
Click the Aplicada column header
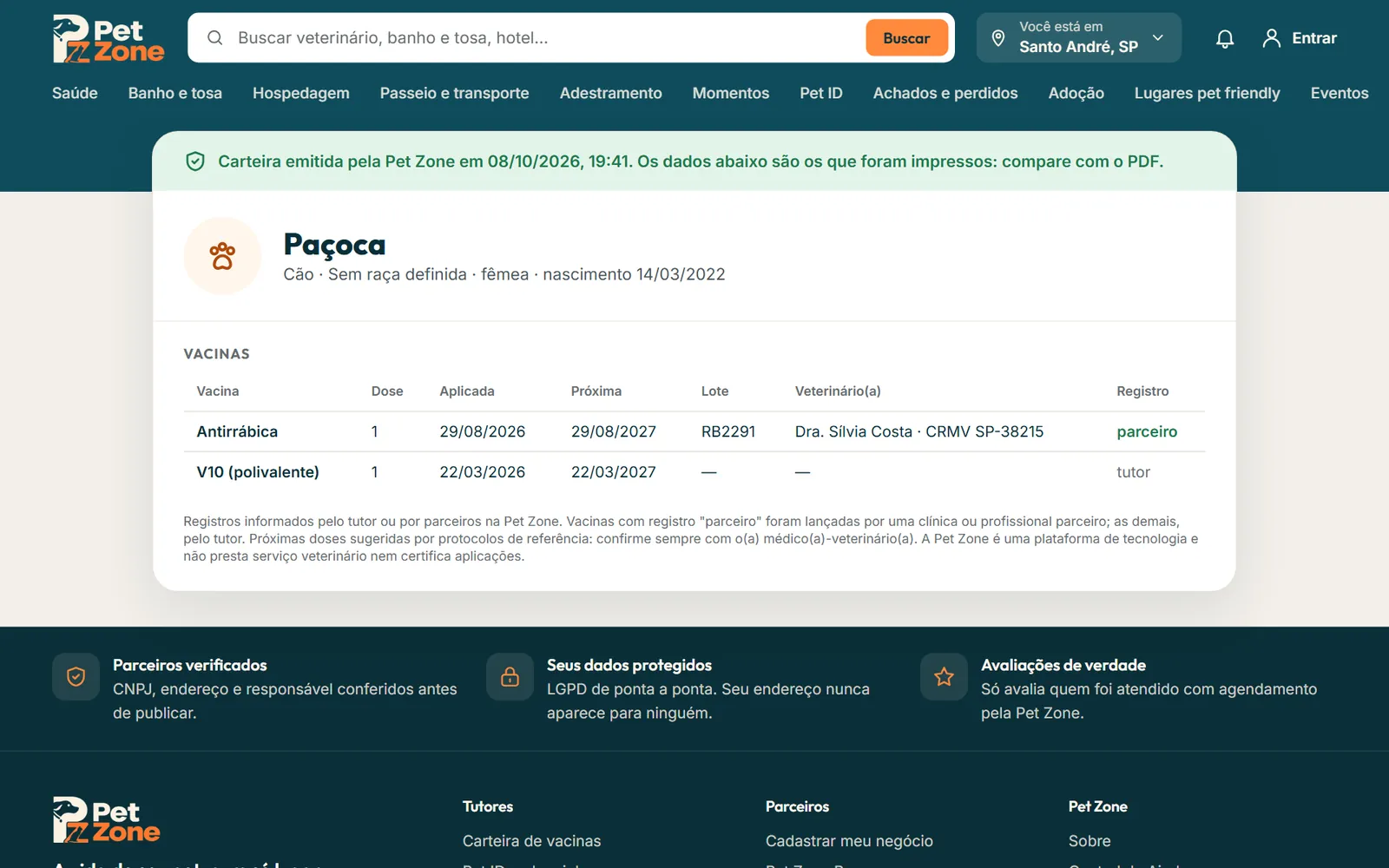point(467,391)
